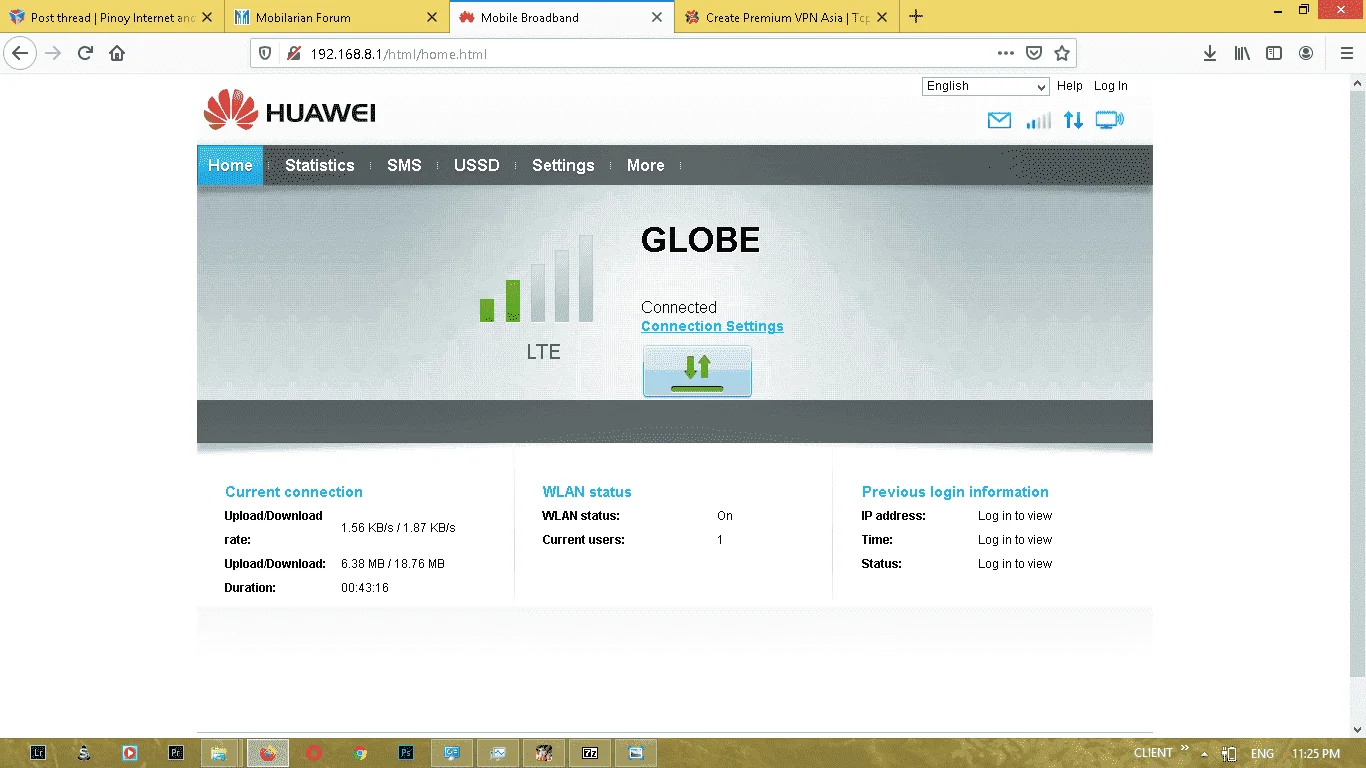Open the ENG input language indicator
The height and width of the screenshot is (768, 1366).
1262,753
